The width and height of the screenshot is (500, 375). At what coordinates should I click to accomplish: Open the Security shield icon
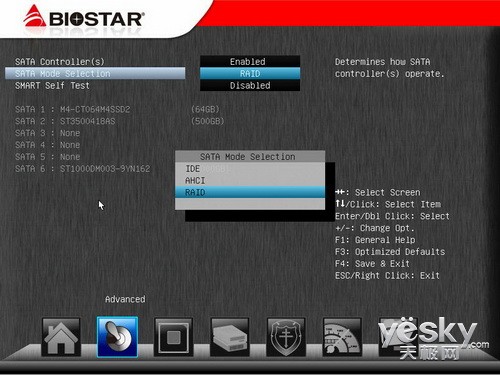pyautogui.click(x=286, y=337)
